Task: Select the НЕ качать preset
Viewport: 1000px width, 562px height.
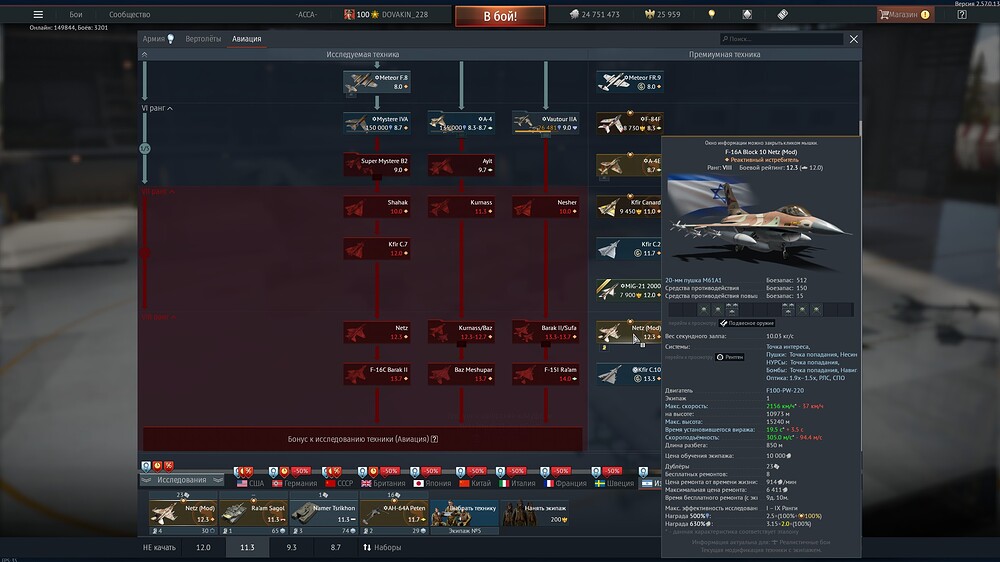Action: point(159,547)
